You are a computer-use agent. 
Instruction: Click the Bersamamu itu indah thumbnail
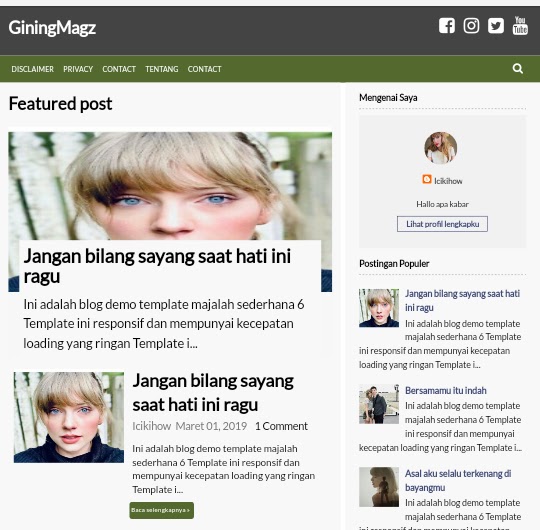coord(379,404)
